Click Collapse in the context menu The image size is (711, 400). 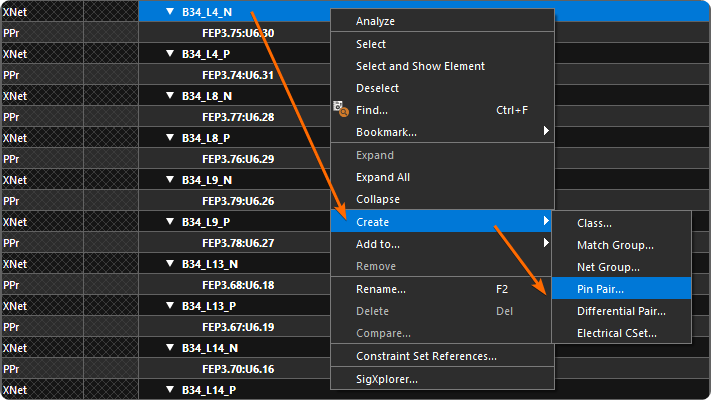pyautogui.click(x=377, y=199)
